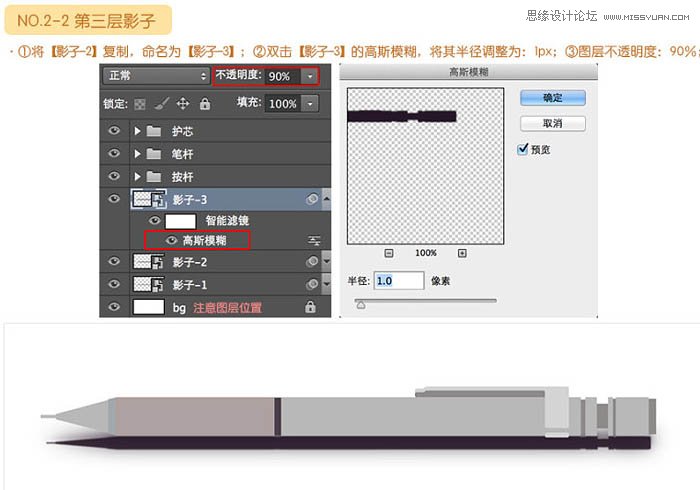
Task: Expand the 护芯 group triangle
Action: coord(138,131)
